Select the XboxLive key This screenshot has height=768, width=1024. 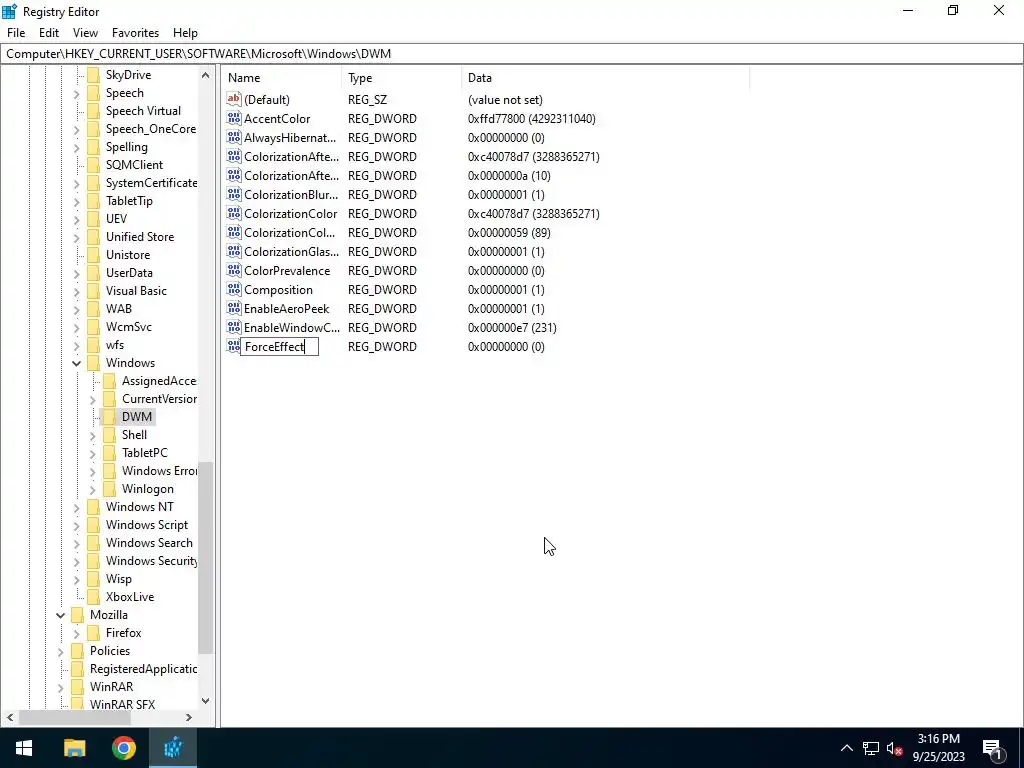coord(130,596)
